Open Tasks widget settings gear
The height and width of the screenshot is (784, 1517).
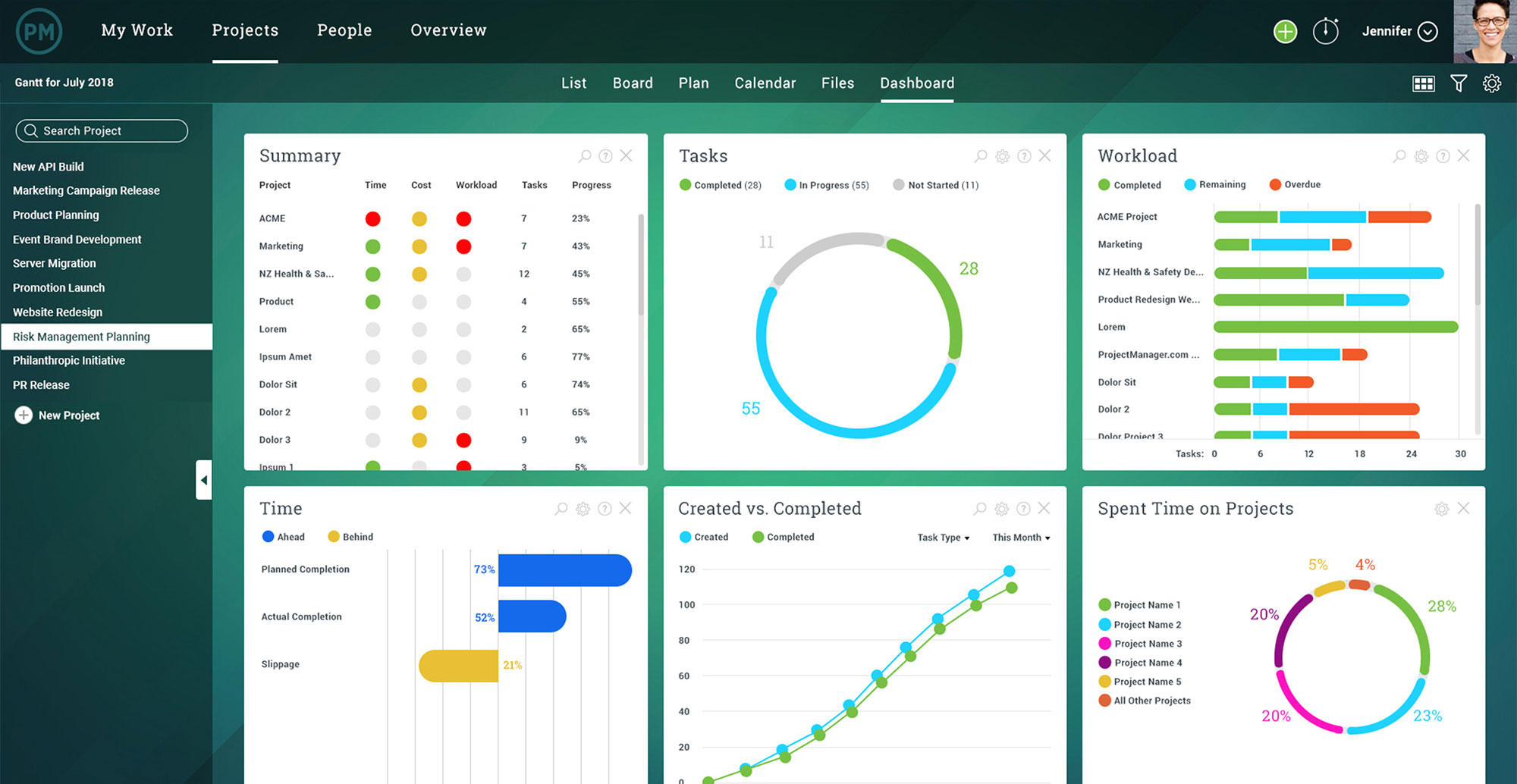point(1002,156)
